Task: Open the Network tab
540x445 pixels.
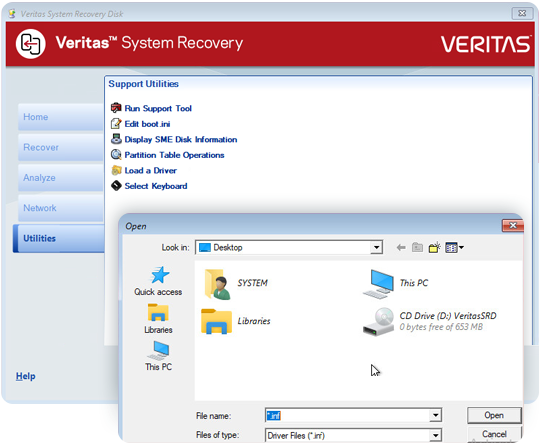Action: click(x=61, y=208)
